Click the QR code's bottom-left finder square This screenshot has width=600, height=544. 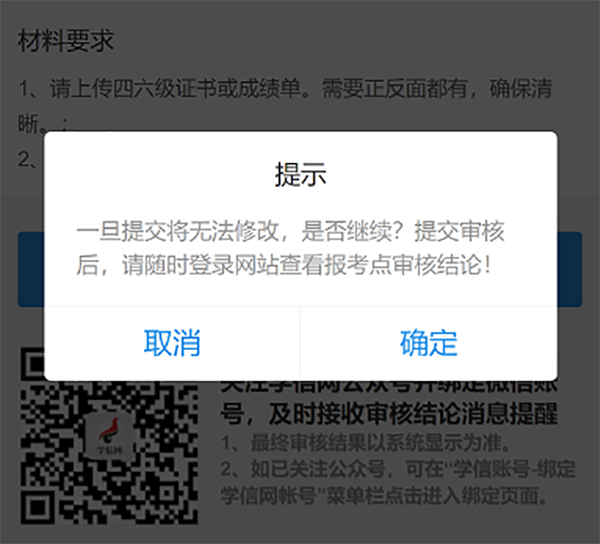pos(37,507)
